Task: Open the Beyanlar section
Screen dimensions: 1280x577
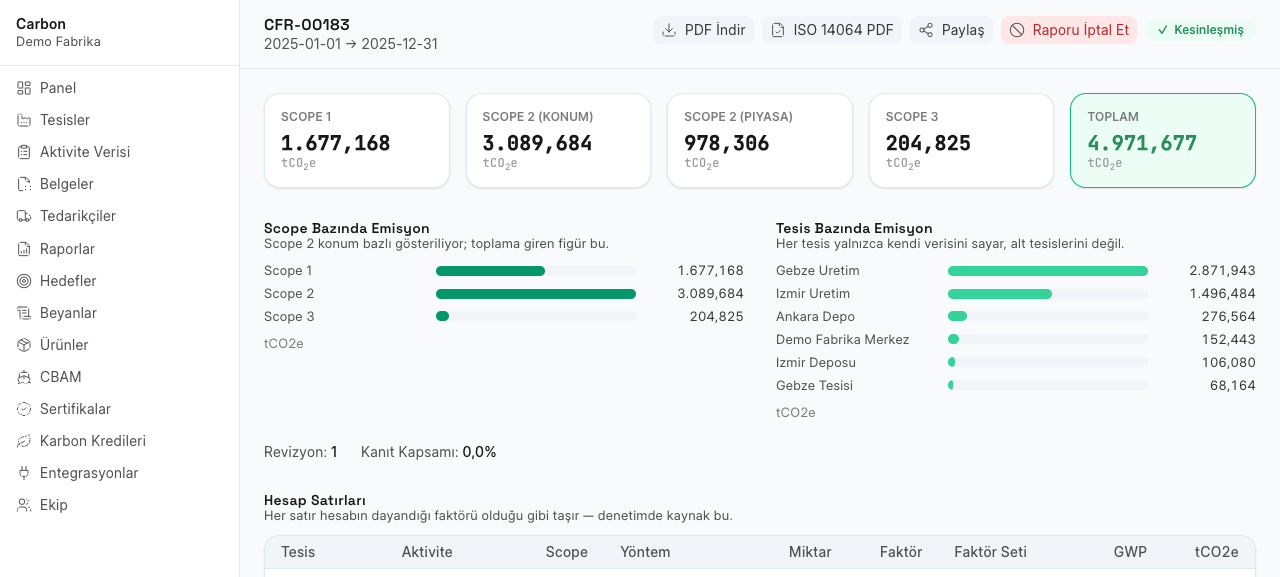Action: pos(120,313)
